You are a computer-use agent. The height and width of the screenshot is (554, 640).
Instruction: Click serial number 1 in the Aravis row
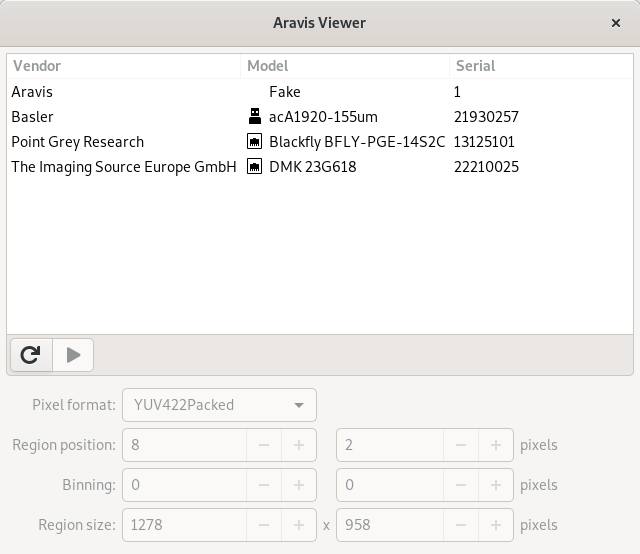pos(457,91)
